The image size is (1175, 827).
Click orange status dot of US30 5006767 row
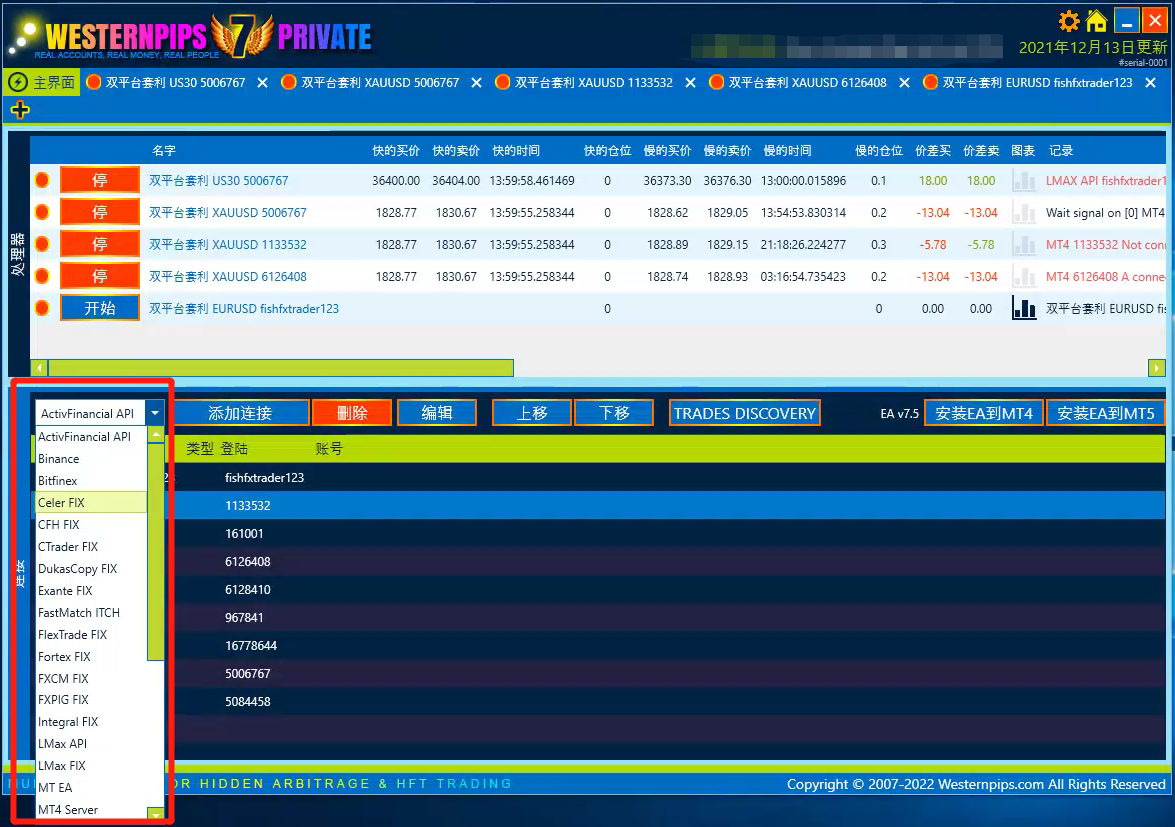(42, 181)
